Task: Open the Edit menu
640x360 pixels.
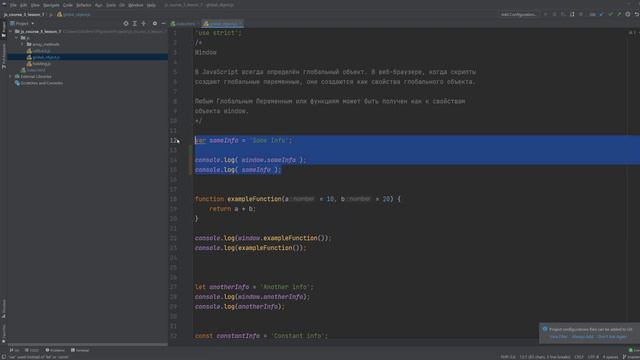Action: (x=24, y=5)
